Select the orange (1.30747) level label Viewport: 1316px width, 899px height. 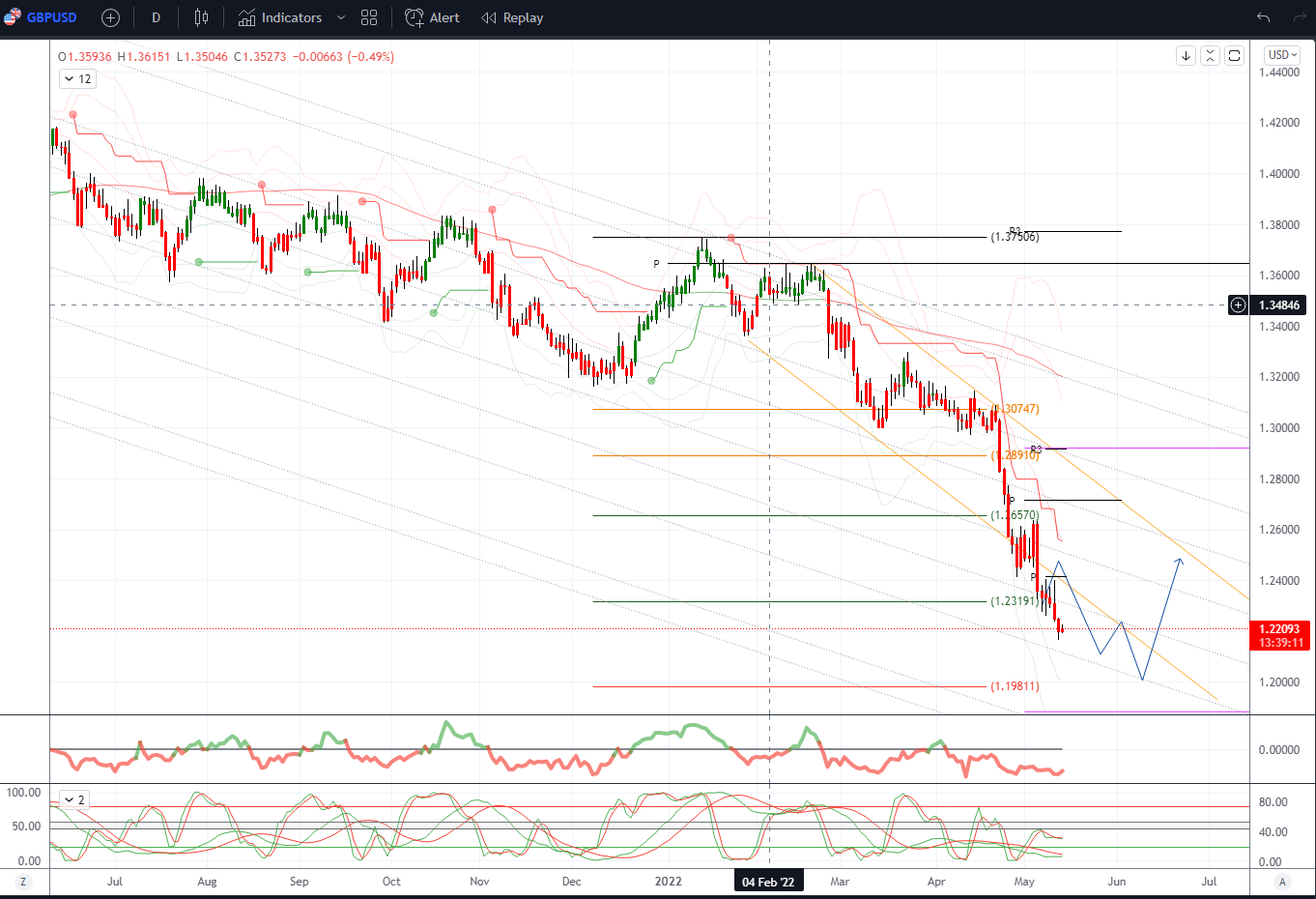[1016, 409]
